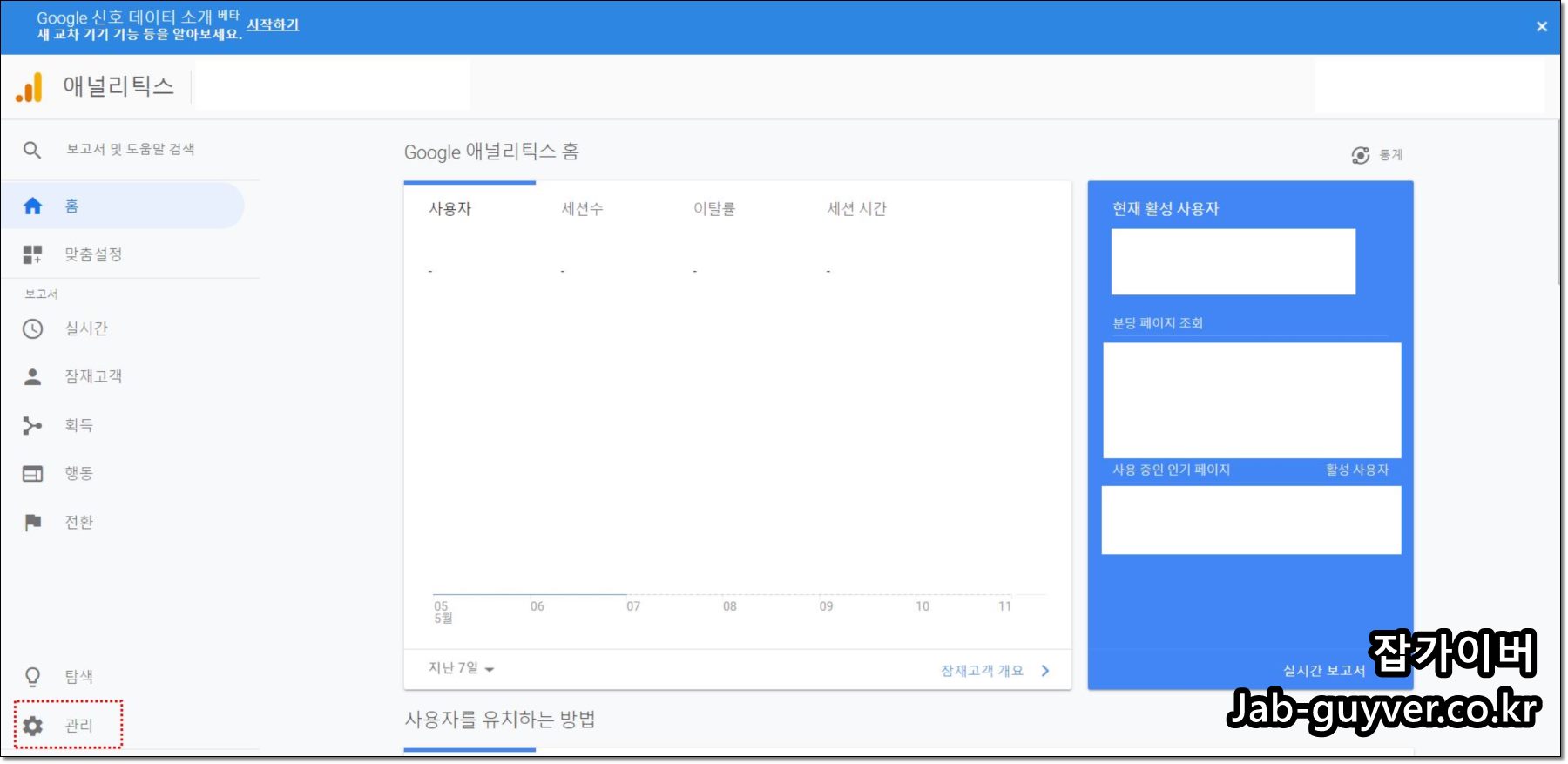This screenshot has height=764, width=1568.
Task: Open the 홈 menu label
Action: pyautogui.click(x=71, y=206)
